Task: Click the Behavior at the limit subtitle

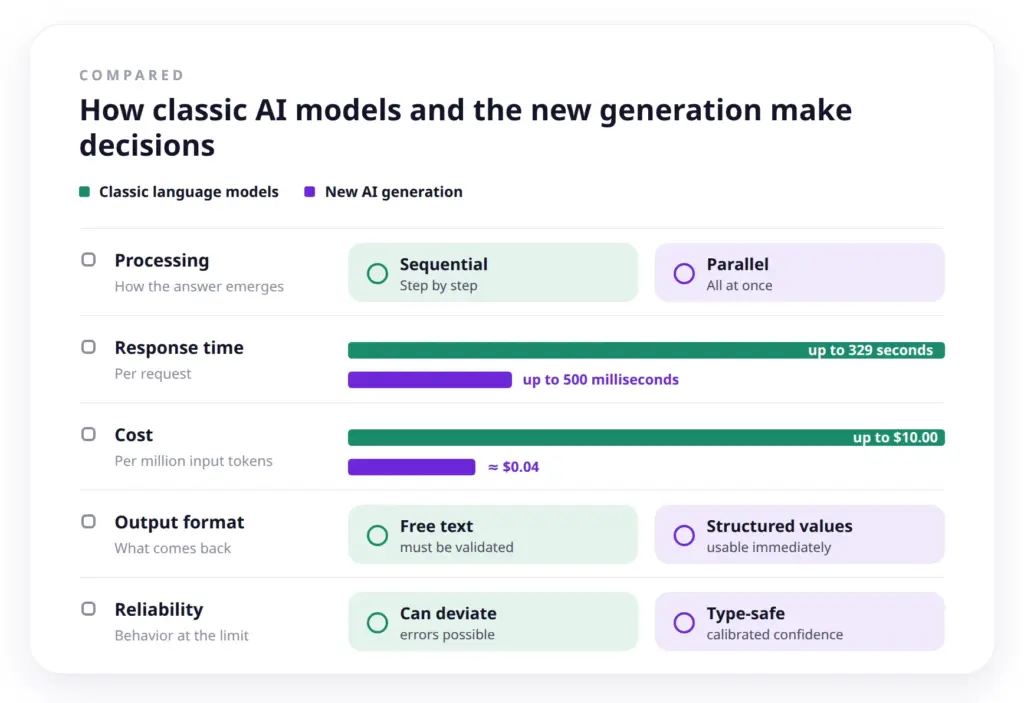Action: [x=182, y=635]
